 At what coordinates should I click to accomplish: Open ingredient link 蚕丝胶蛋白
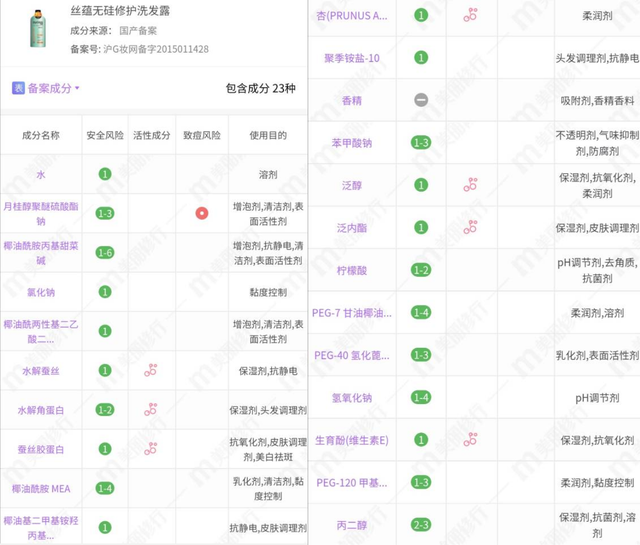(41, 449)
